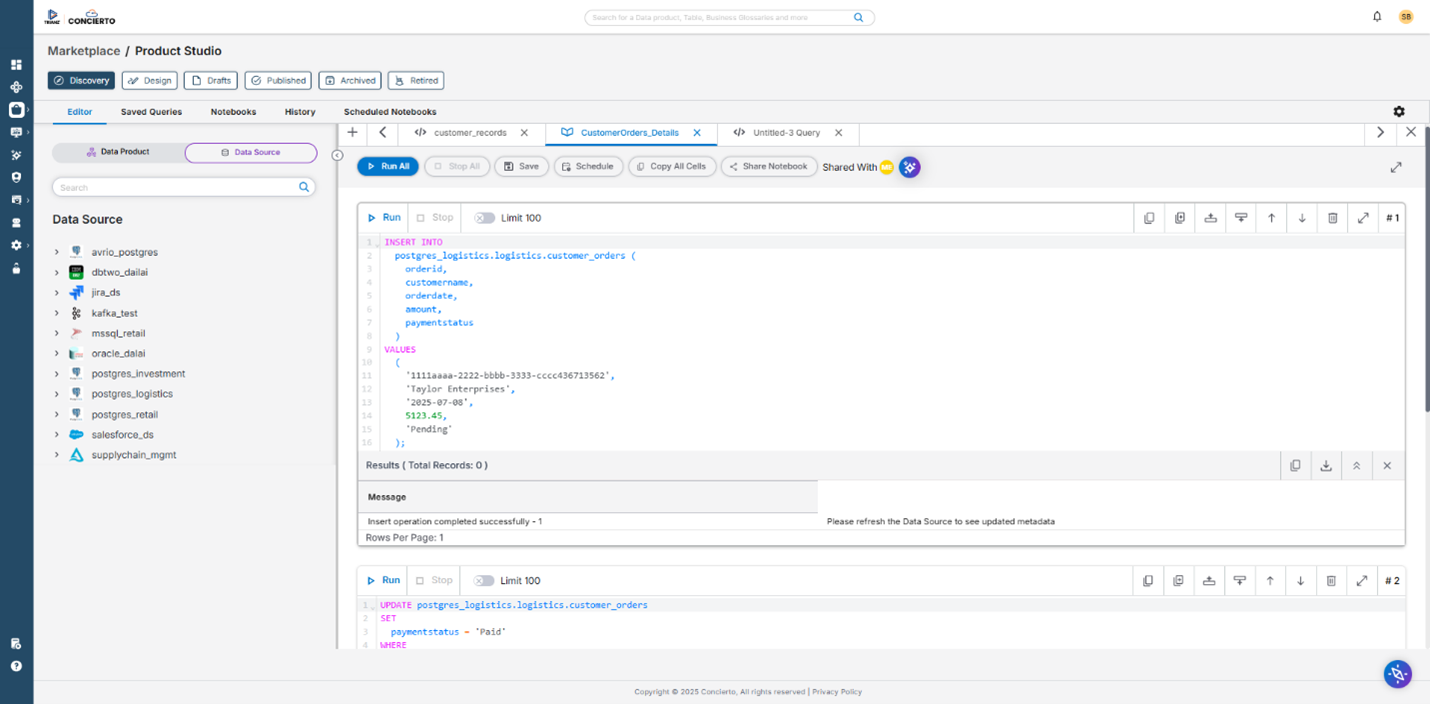Toggle Limit 100 on the first cell
Viewport: 1430px width, 704px height.
coord(484,217)
